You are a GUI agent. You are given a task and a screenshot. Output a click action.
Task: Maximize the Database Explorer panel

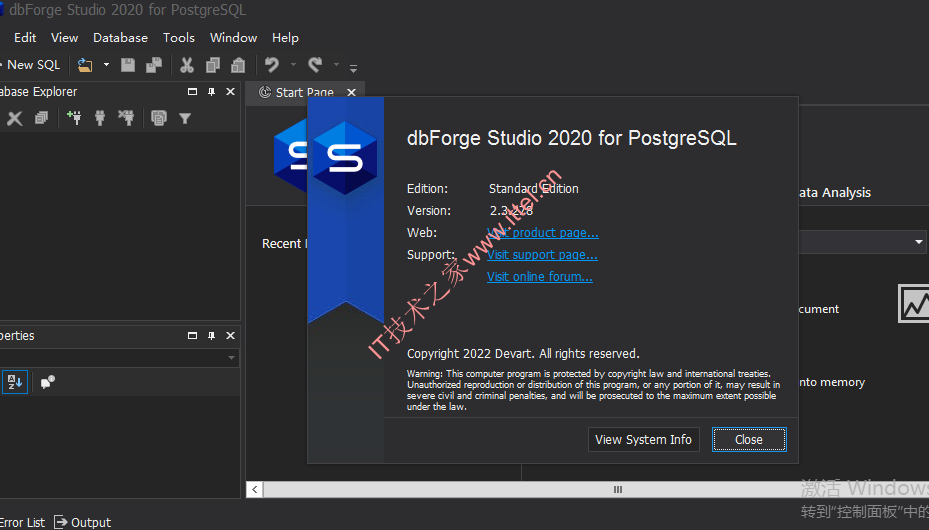click(192, 92)
